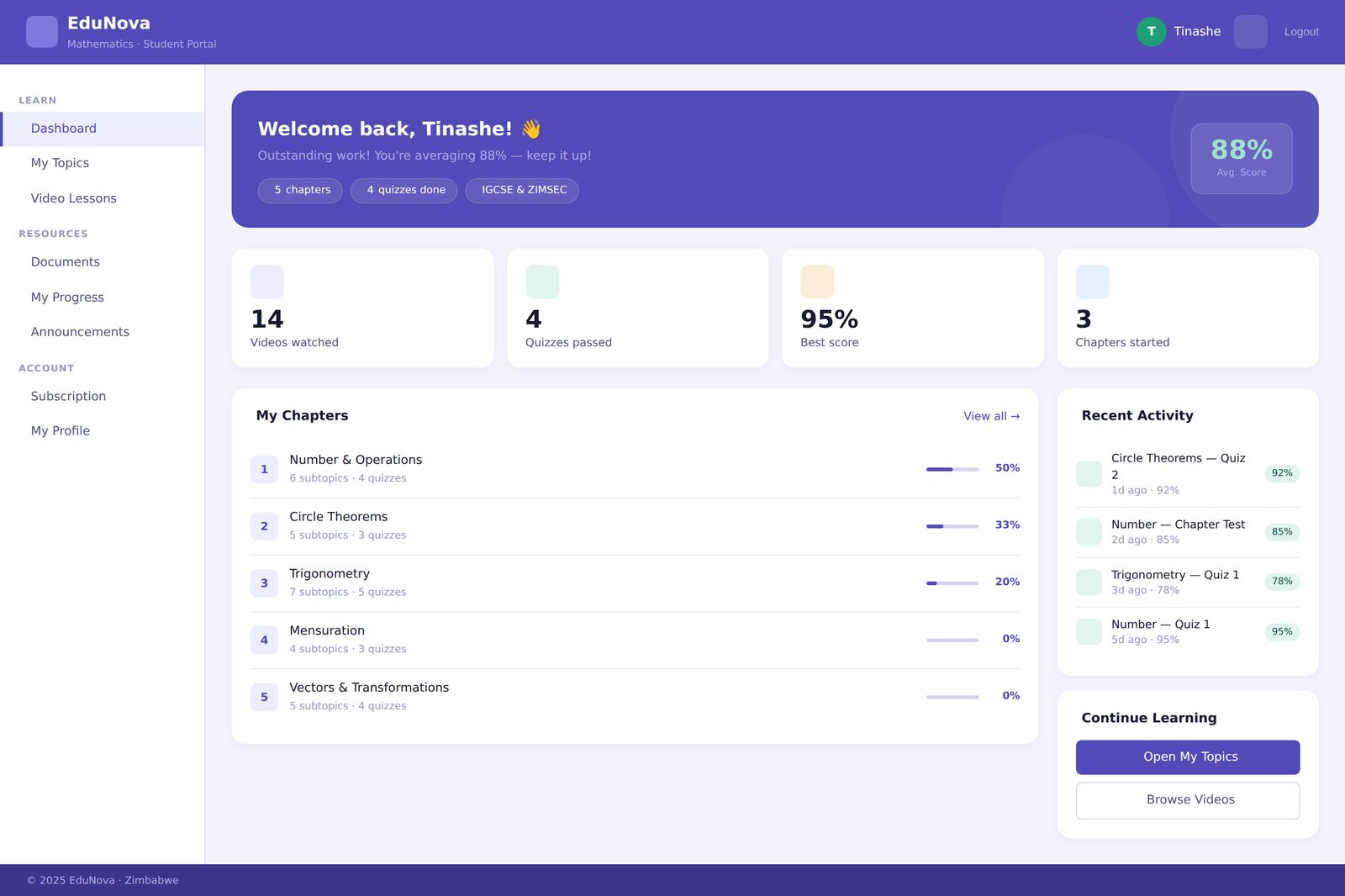Click the 78% score badge

pyautogui.click(x=1282, y=582)
